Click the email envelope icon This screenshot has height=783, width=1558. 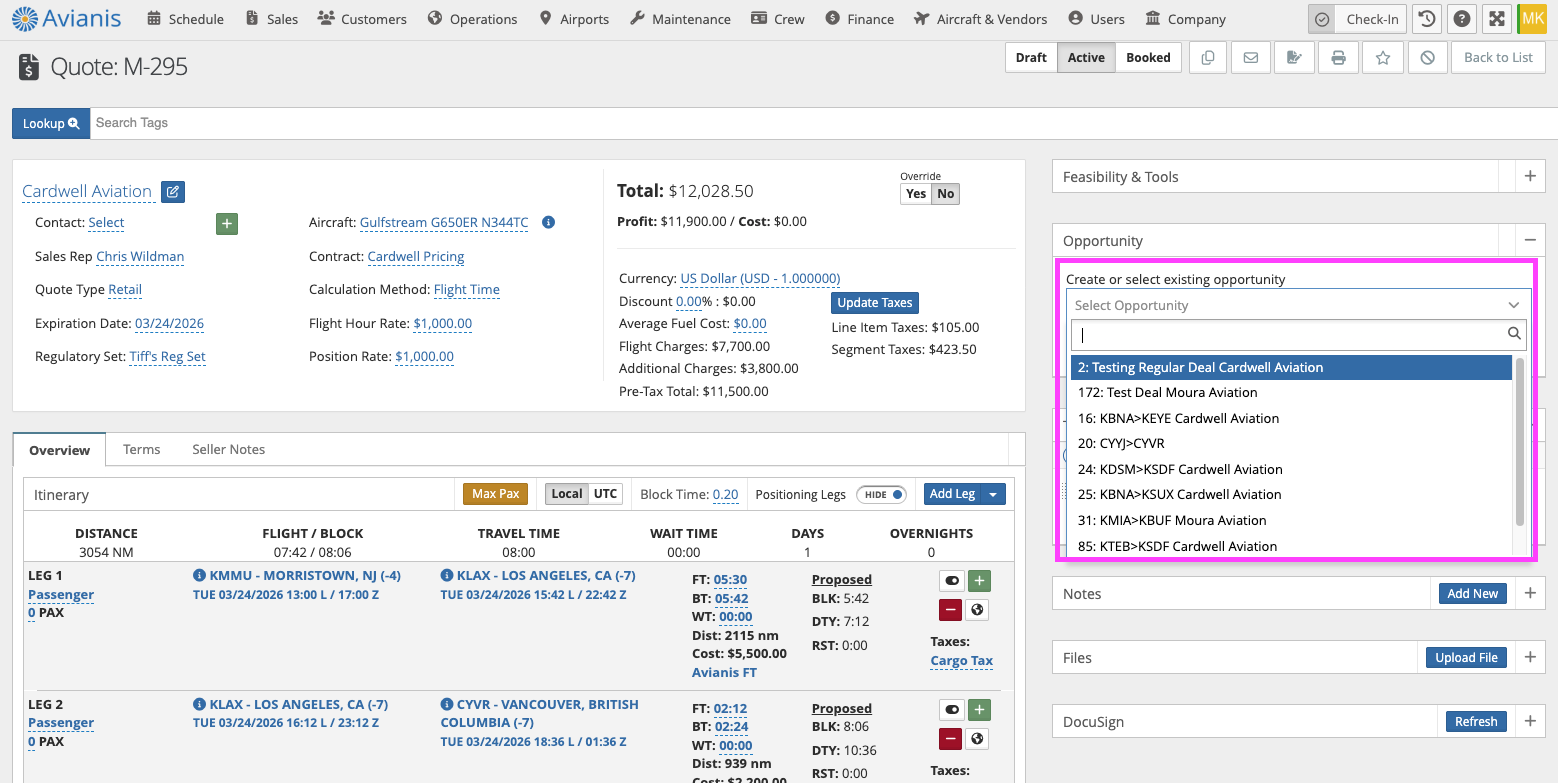1251,58
